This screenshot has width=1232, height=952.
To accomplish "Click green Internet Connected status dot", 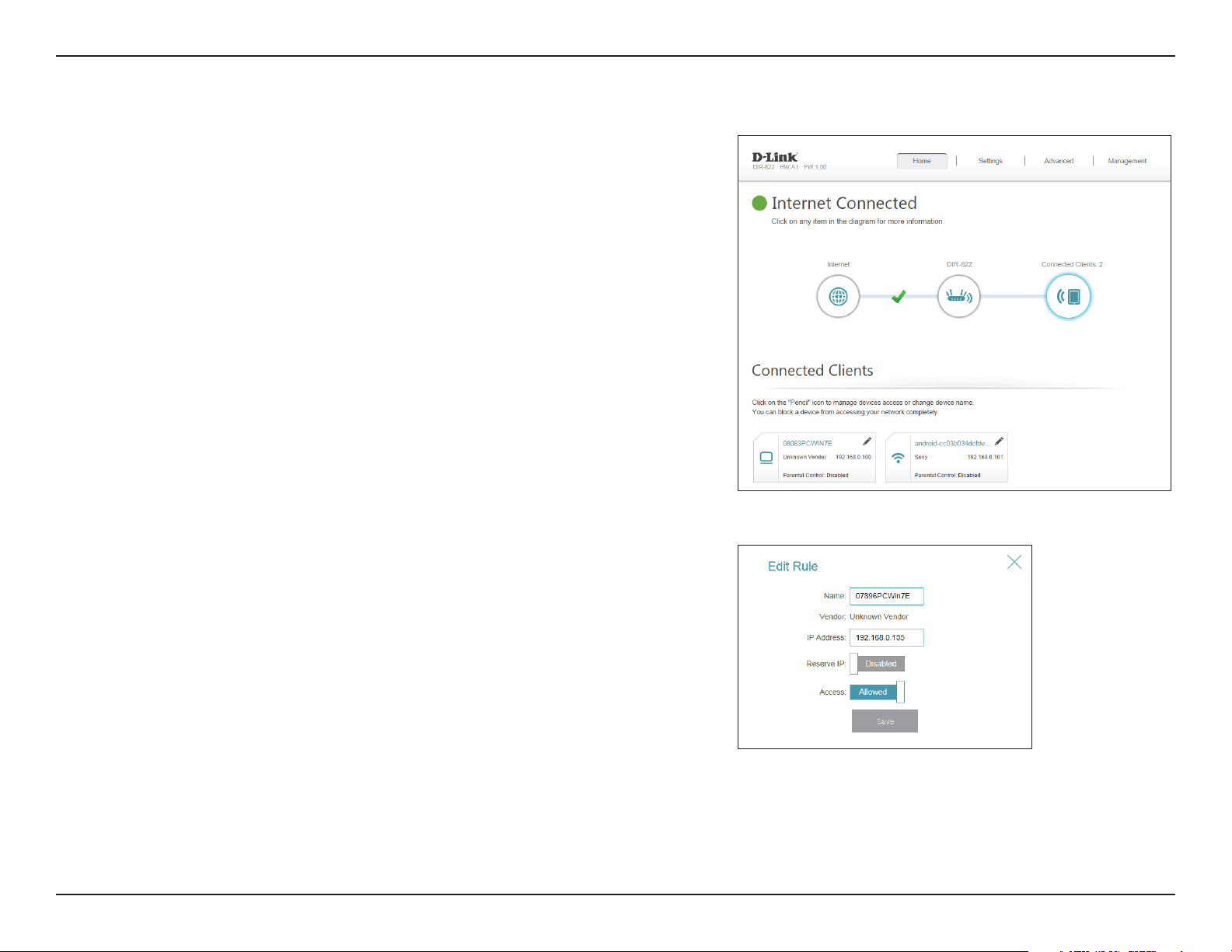I will (759, 204).
